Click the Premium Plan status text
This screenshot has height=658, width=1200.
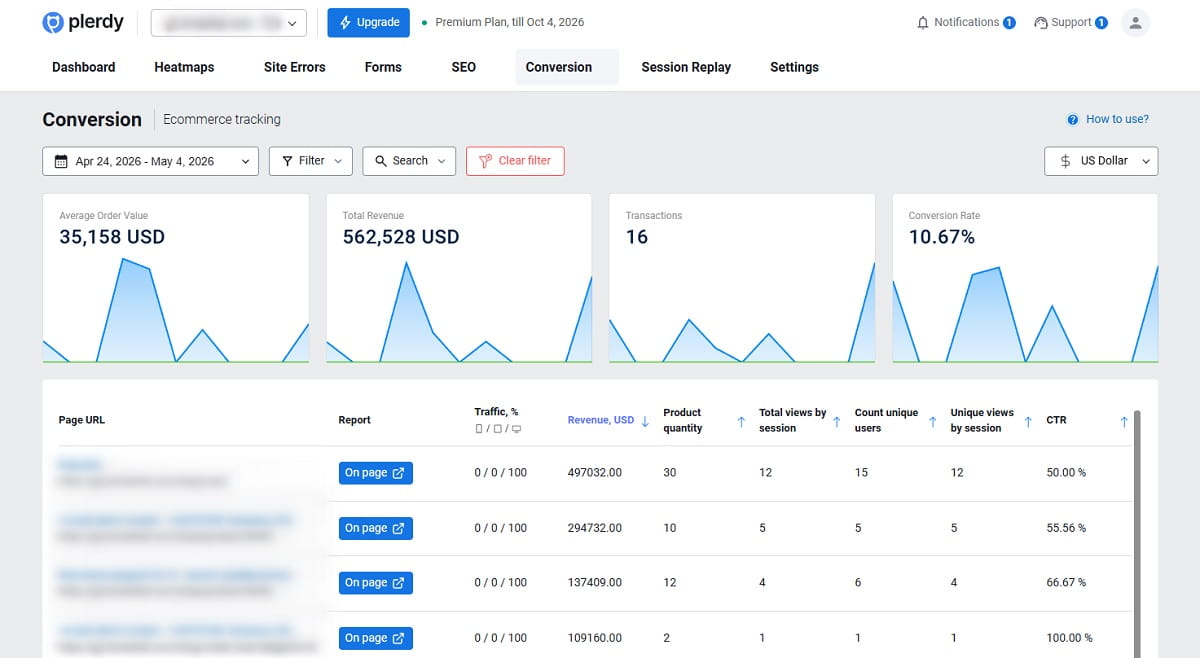tap(509, 22)
